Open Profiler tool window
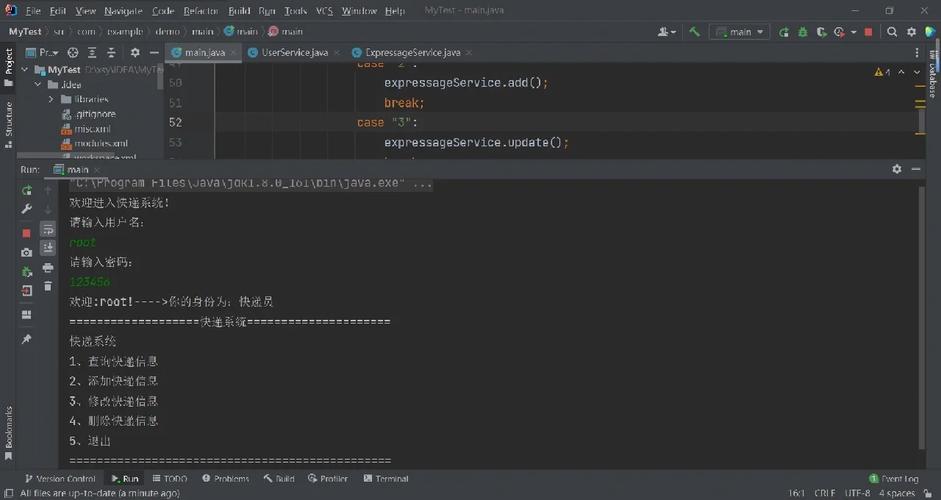This screenshot has height=500, width=941. [328, 478]
